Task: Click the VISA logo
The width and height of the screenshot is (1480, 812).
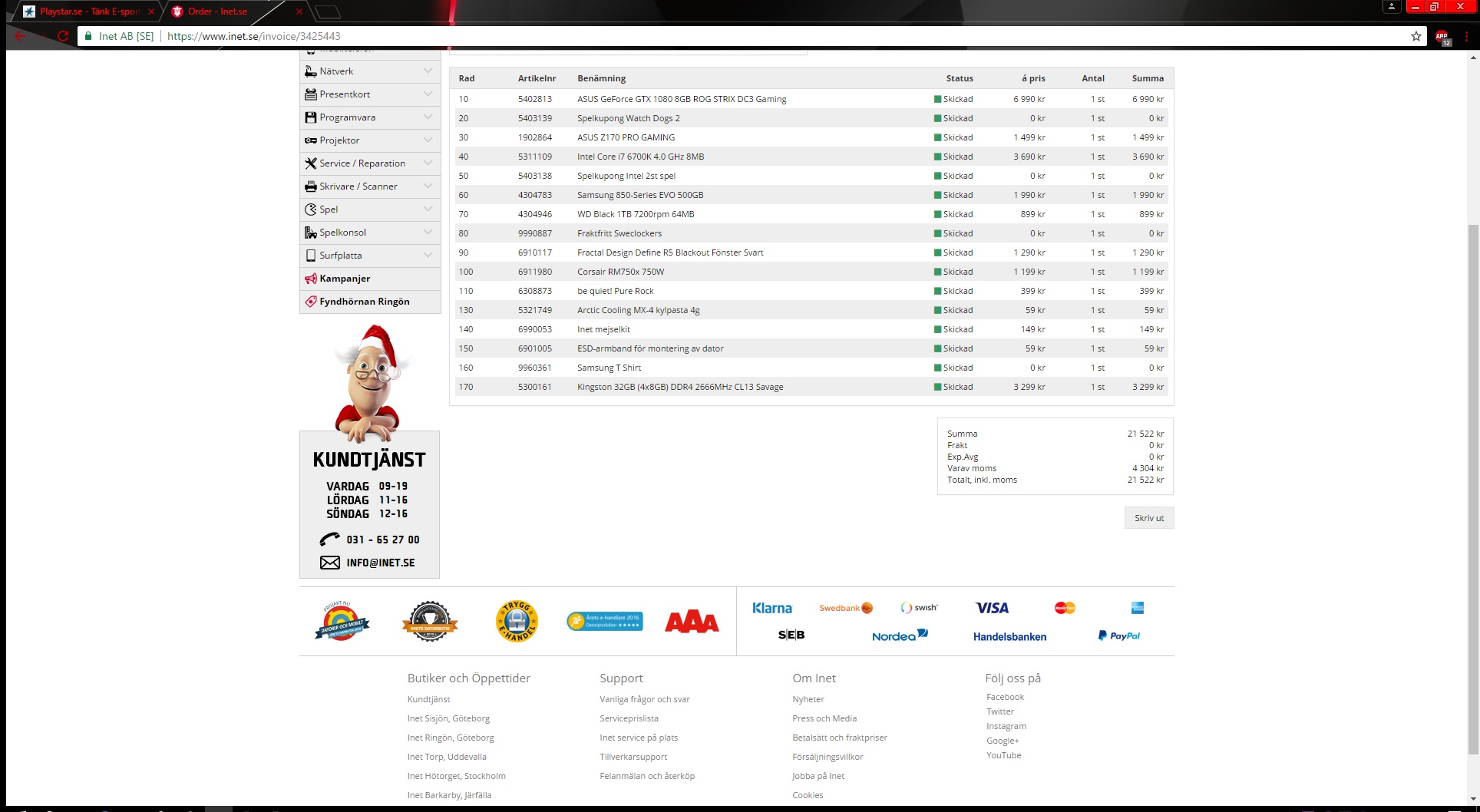Action: coord(992,608)
